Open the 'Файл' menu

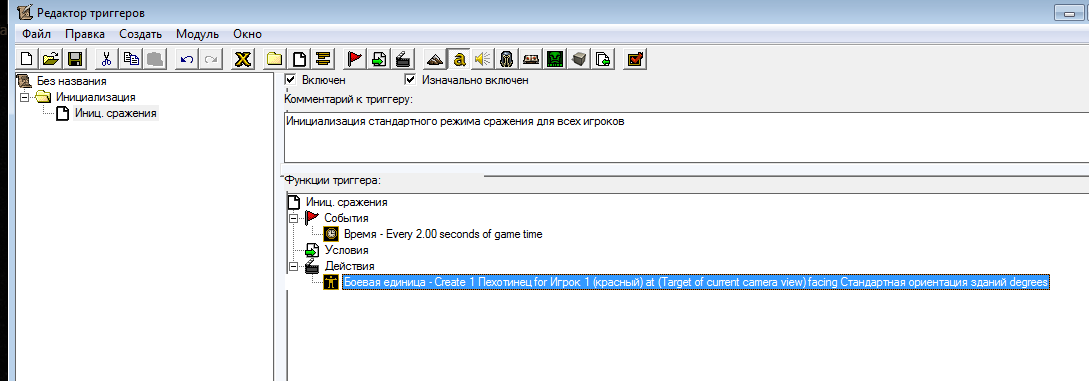click(x=36, y=34)
